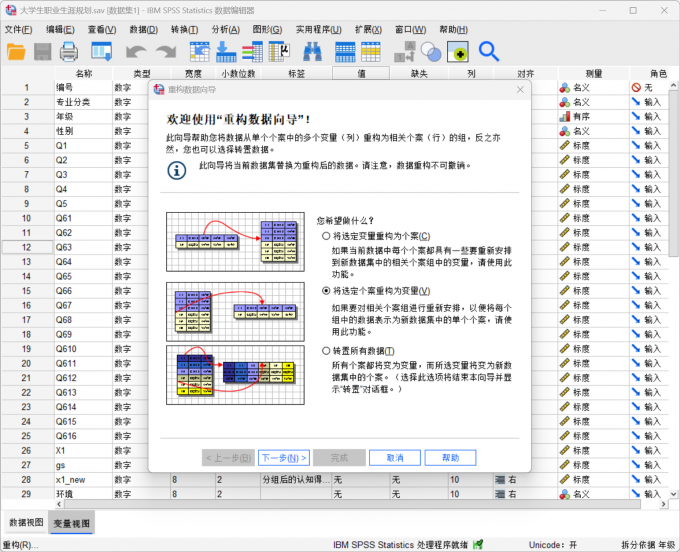Click the Show all variables plus icon
This screenshot has width=680, height=552.
[x=458, y=52]
